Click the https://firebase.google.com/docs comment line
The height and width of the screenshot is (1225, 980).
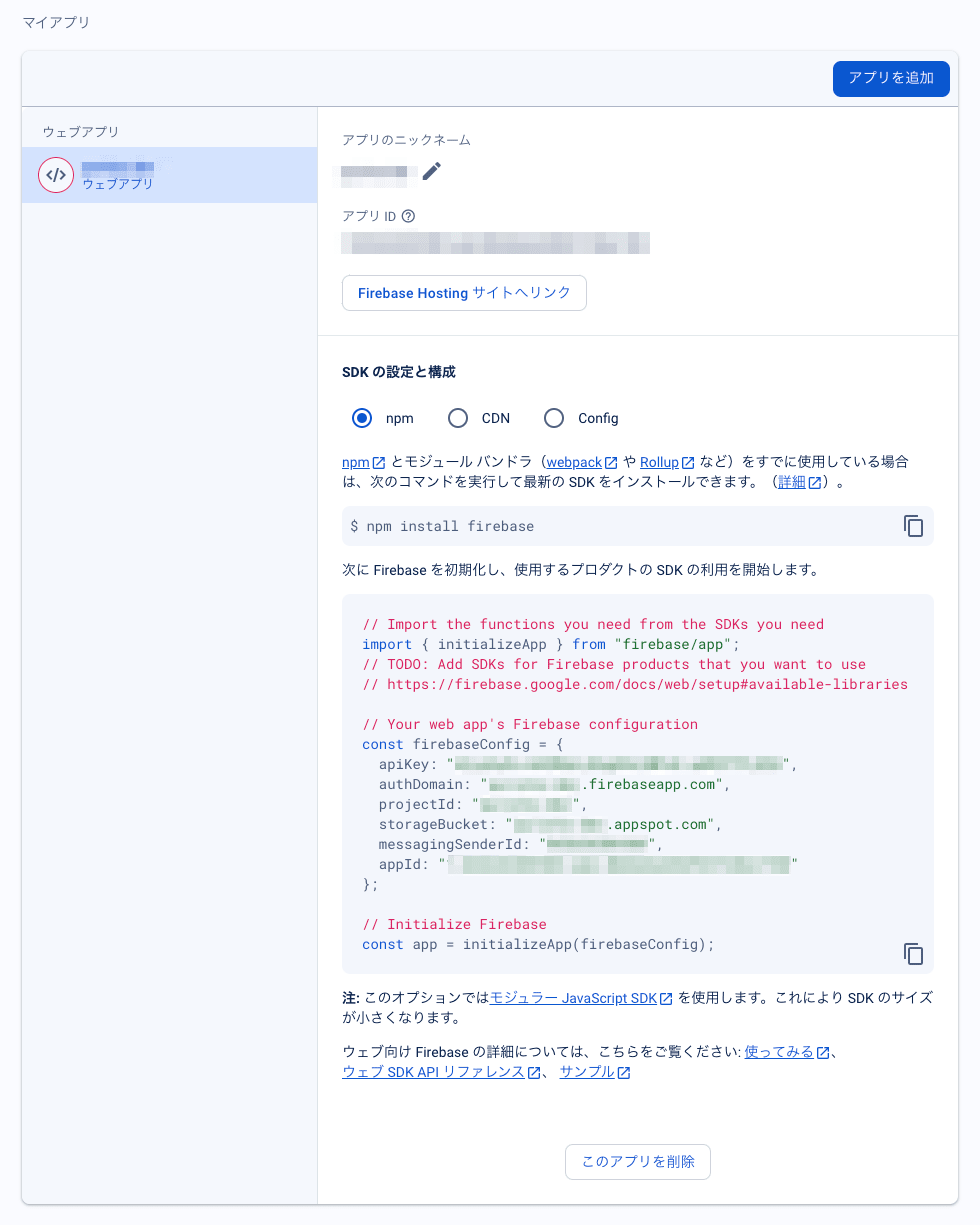pos(635,684)
